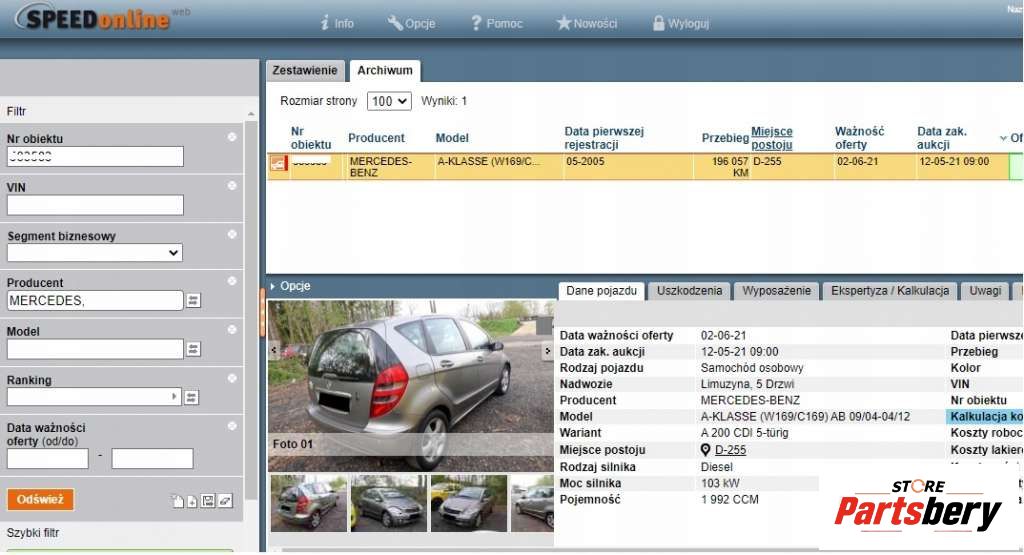Select the Archiwum tab
This screenshot has width=1024, height=555.
click(x=385, y=71)
